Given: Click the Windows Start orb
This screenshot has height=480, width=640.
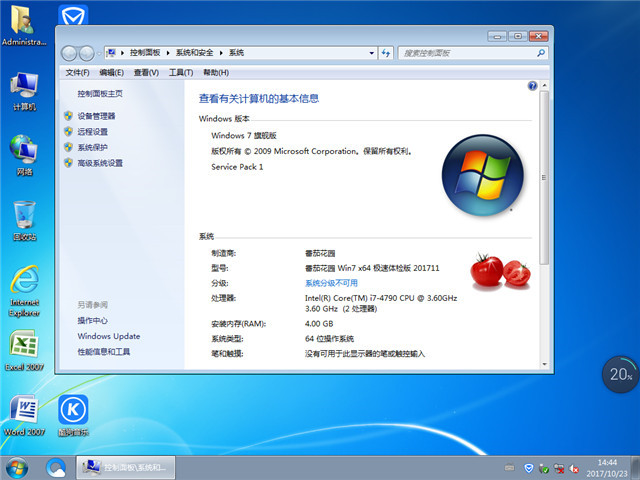Looking at the screenshot, I should click(x=17, y=468).
